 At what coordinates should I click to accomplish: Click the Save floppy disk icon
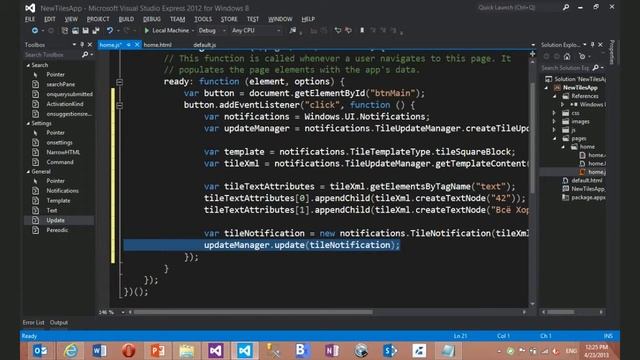click(85, 31)
